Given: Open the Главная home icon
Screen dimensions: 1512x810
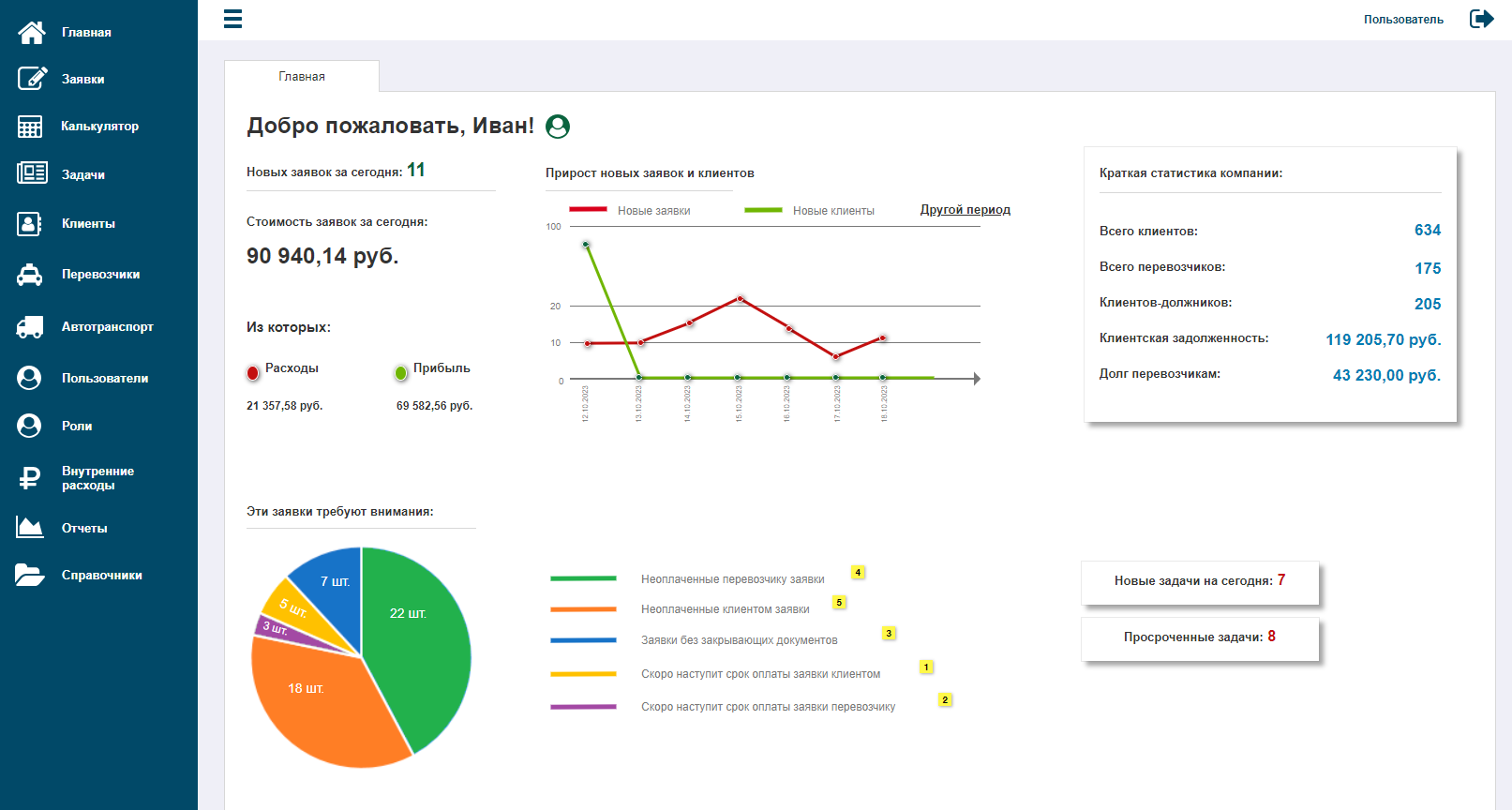Looking at the screenshot, I should [31, 33].
